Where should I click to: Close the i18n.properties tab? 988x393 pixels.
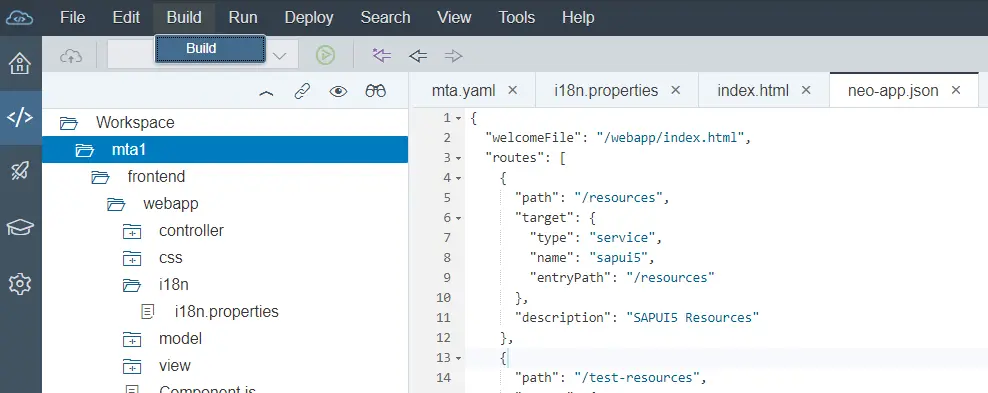click(x=675, y=90)
